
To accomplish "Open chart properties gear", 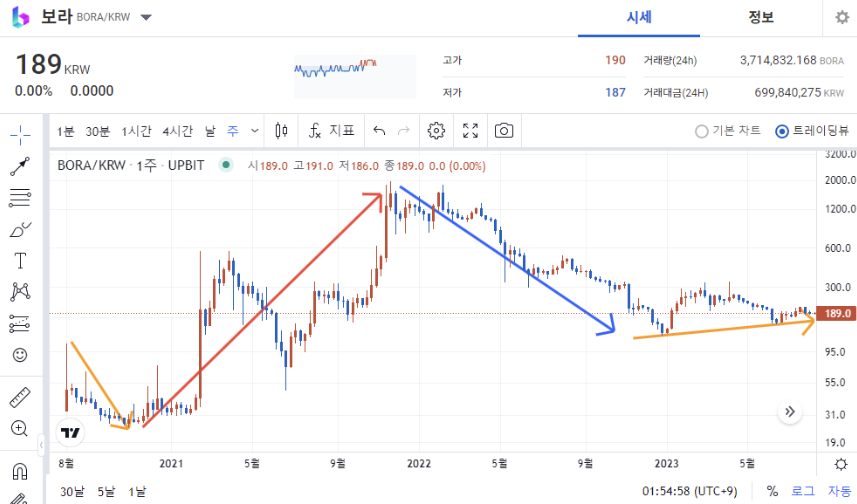I will [x=436, y=131].
